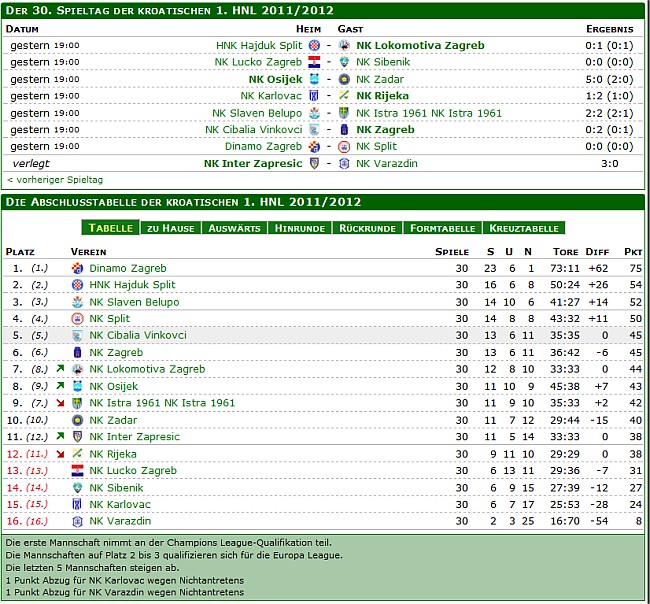Open HNK Hajduk Split link in the standings
Image resolution: width=650 pixels, height=604 pixels.
click(x=132, y=285)
